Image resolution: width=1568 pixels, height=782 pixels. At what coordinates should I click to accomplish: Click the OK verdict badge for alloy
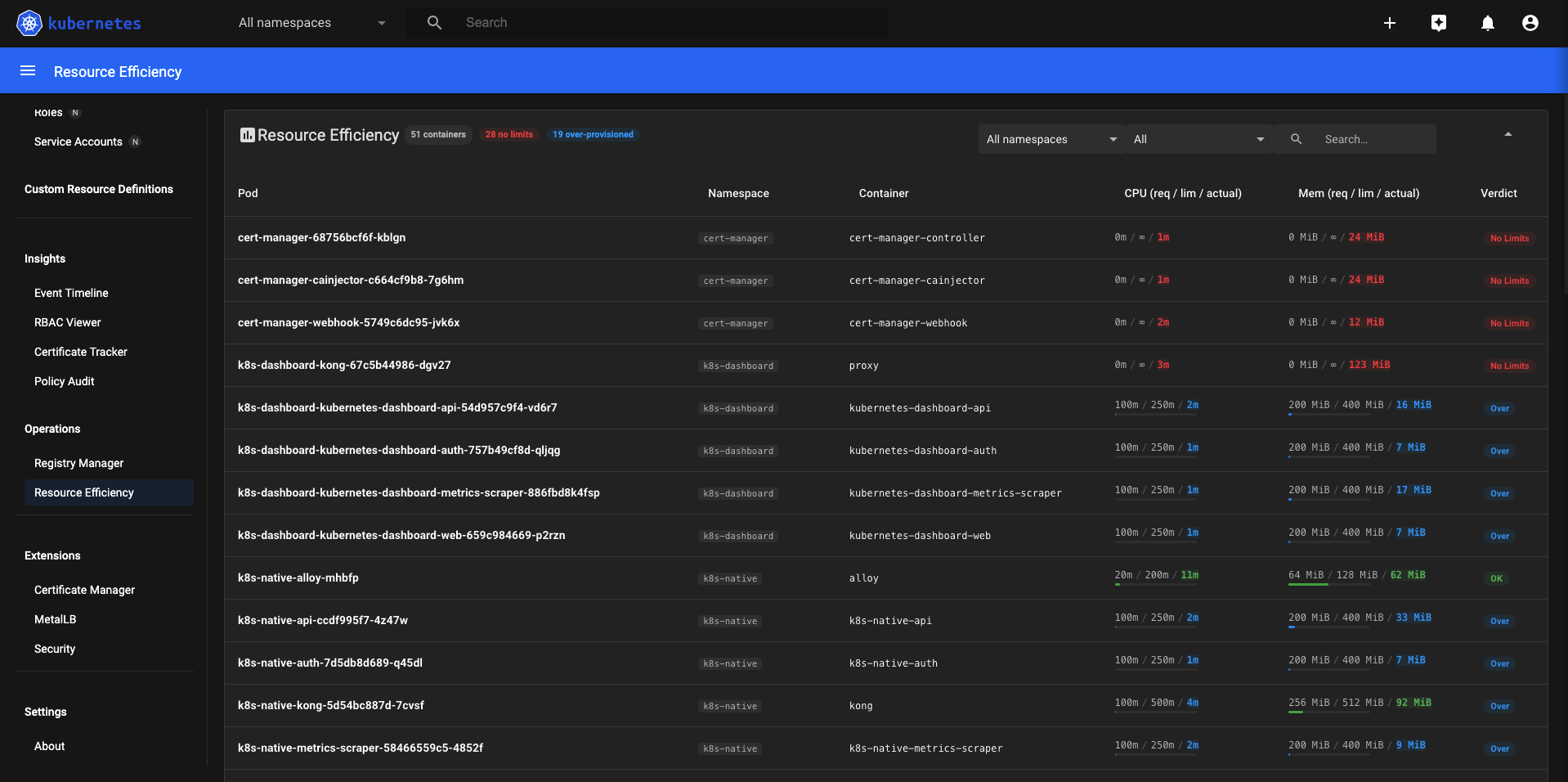(x=1496, y=578)
